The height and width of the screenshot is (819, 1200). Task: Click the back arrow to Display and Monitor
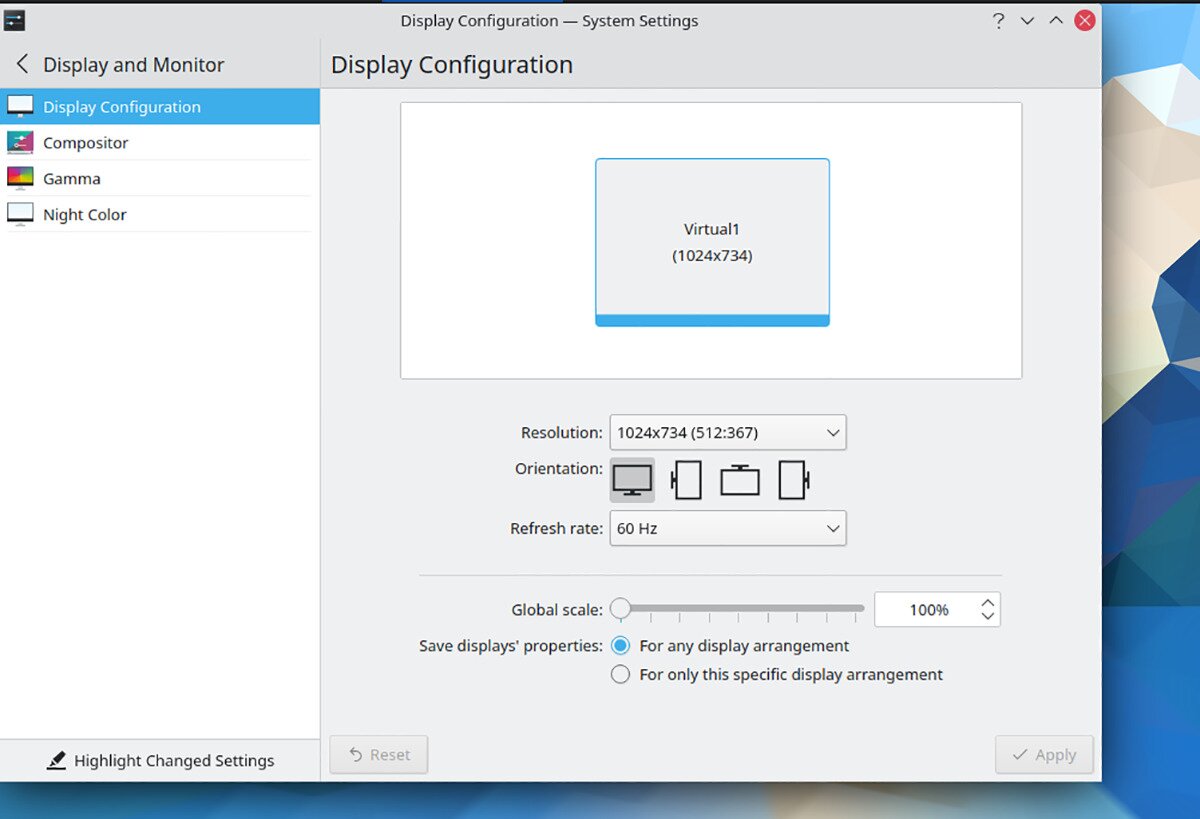pos(22,63)
